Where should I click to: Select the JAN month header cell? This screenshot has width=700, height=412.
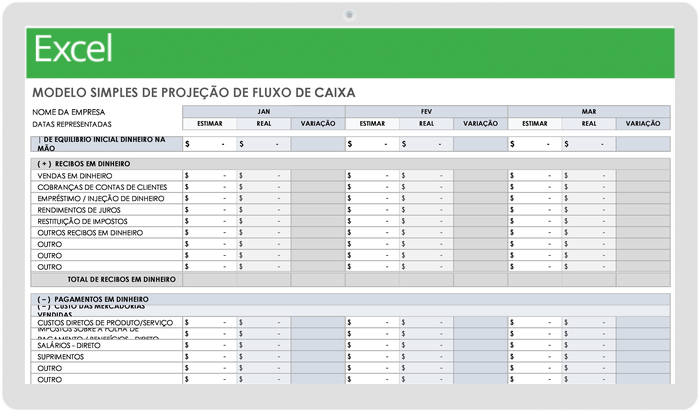264,111
